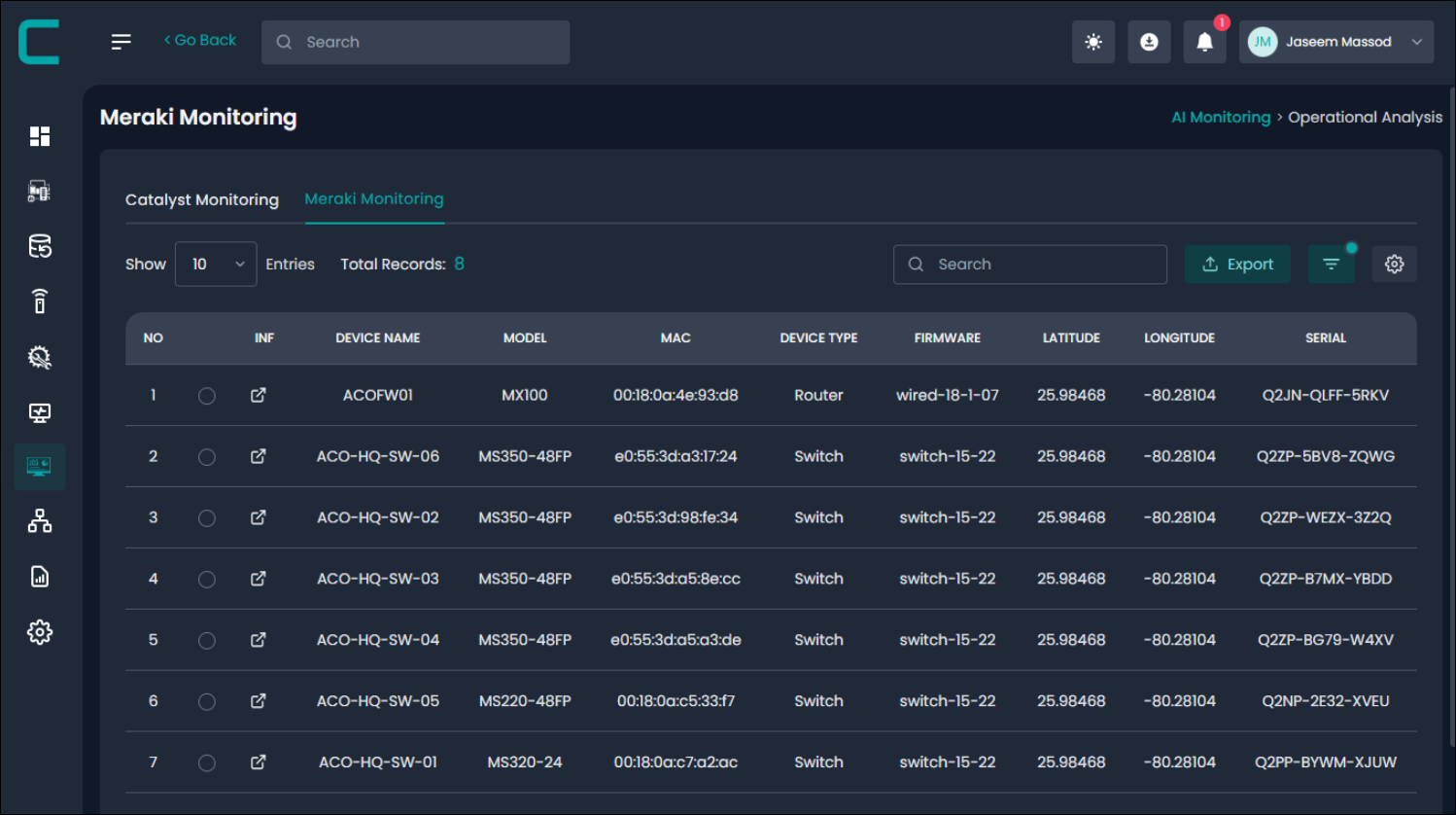Open the download circle icon in header
This screenshot has width=1456, height=815.
click(x=1149, y=42)
